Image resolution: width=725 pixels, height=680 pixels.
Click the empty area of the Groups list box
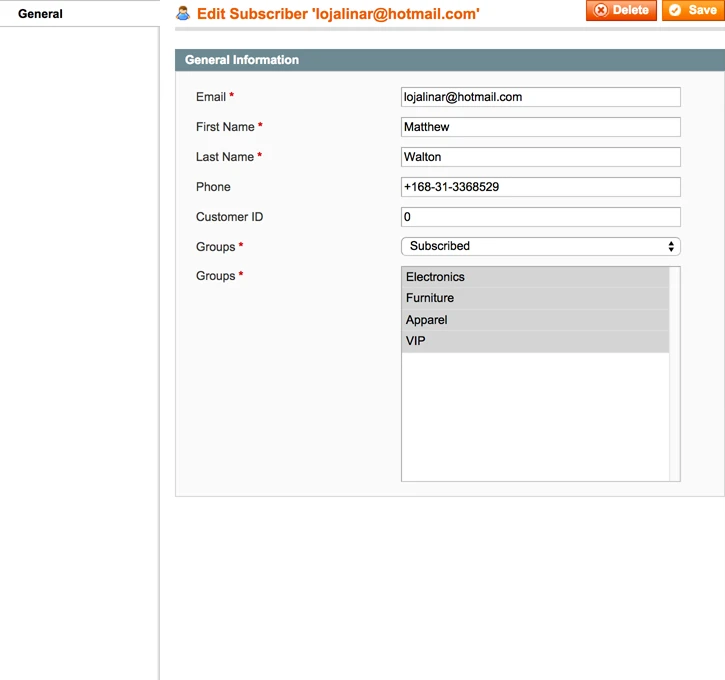[535, 420]
